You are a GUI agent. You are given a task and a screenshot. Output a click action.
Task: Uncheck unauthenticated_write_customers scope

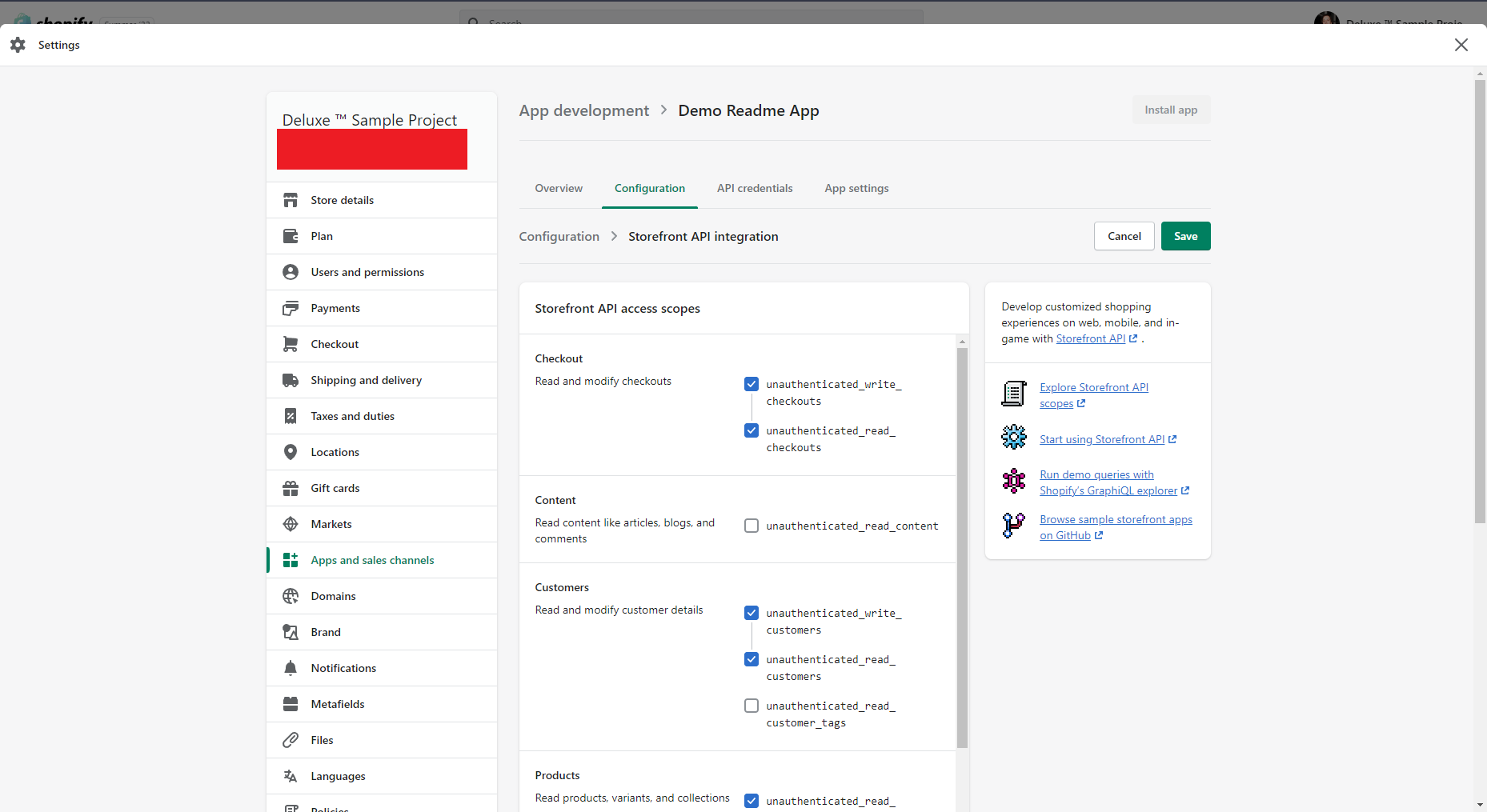click(x=752, y=613)
